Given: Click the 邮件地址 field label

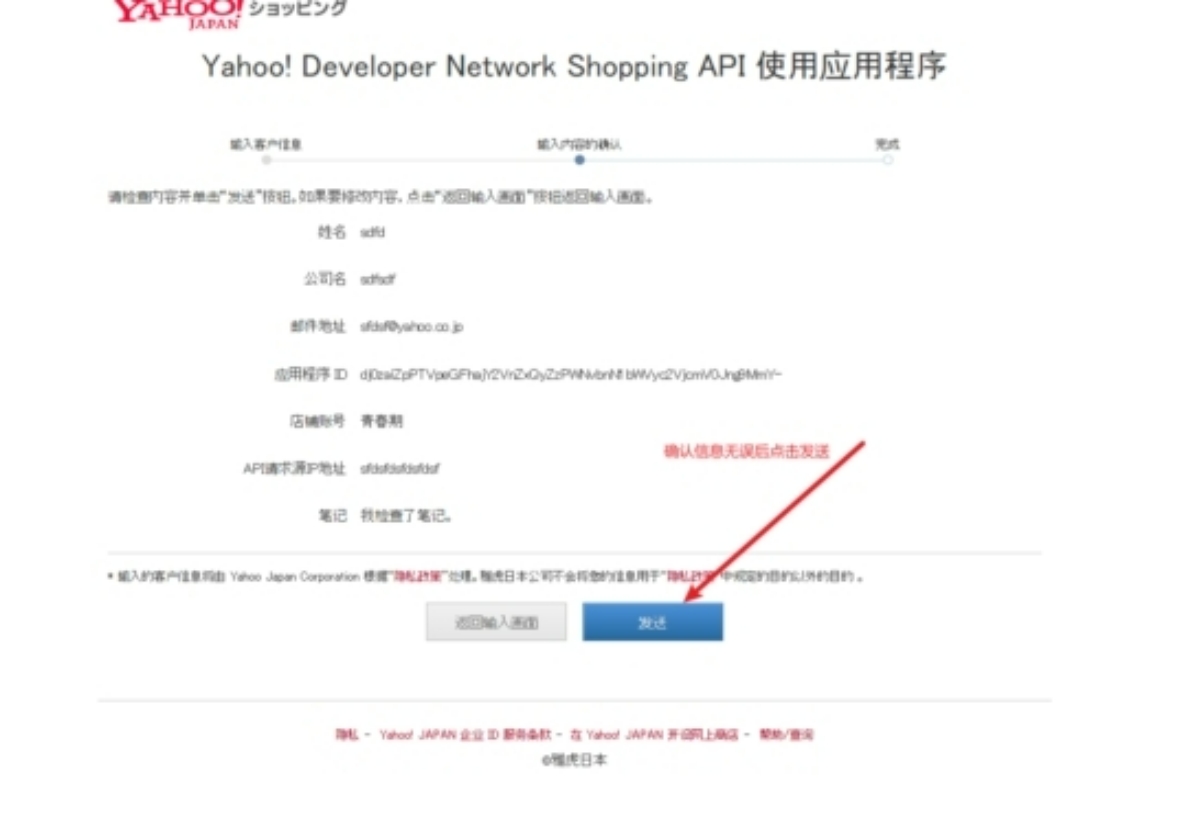Looking at the screenshot, I should pyautogui.click(x=318, y=327).
